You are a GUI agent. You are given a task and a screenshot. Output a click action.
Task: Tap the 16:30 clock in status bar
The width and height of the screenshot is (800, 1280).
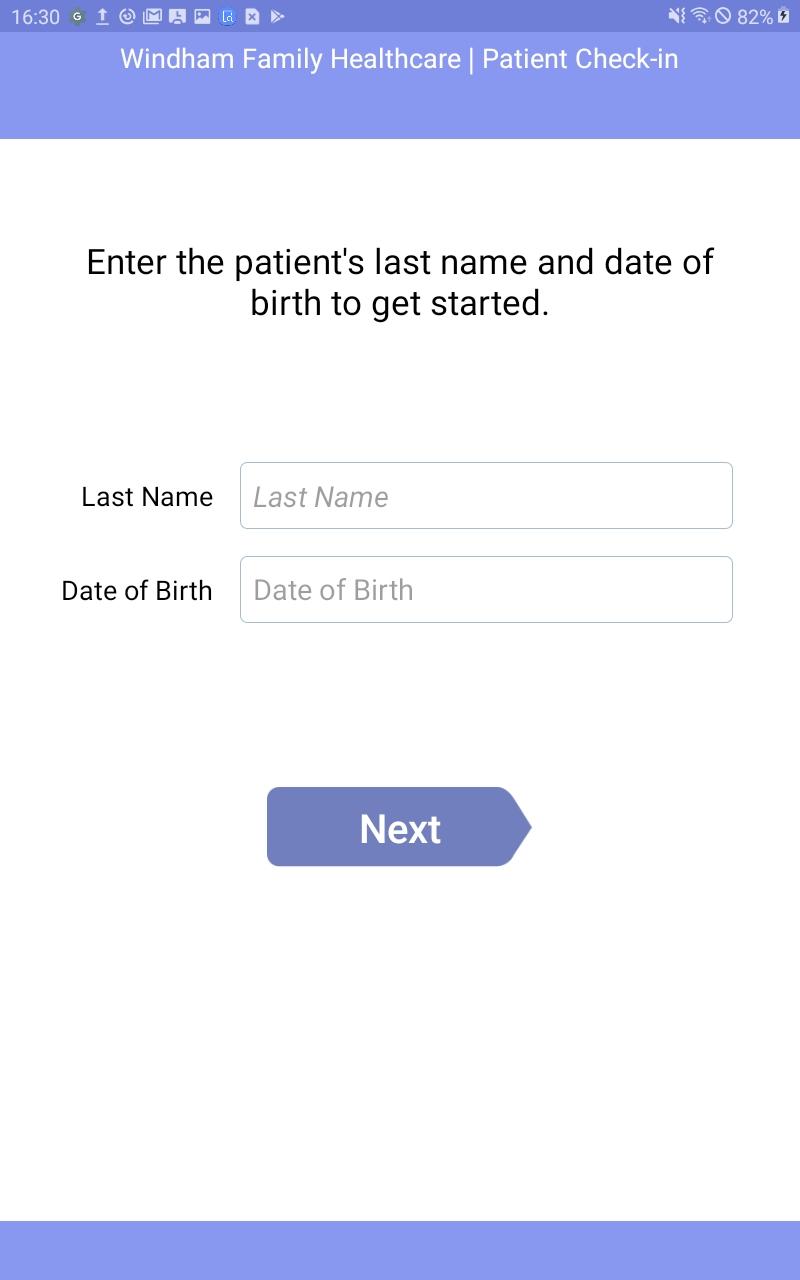pyautogui.click(x=36, y=17)
